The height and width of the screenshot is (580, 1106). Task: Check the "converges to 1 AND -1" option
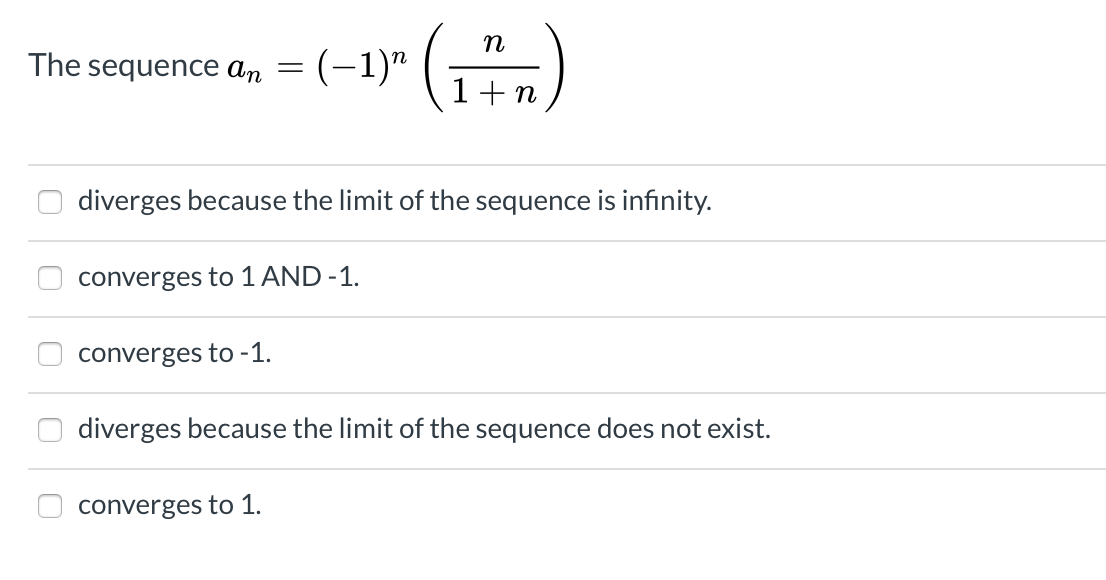tap(49, 278)
